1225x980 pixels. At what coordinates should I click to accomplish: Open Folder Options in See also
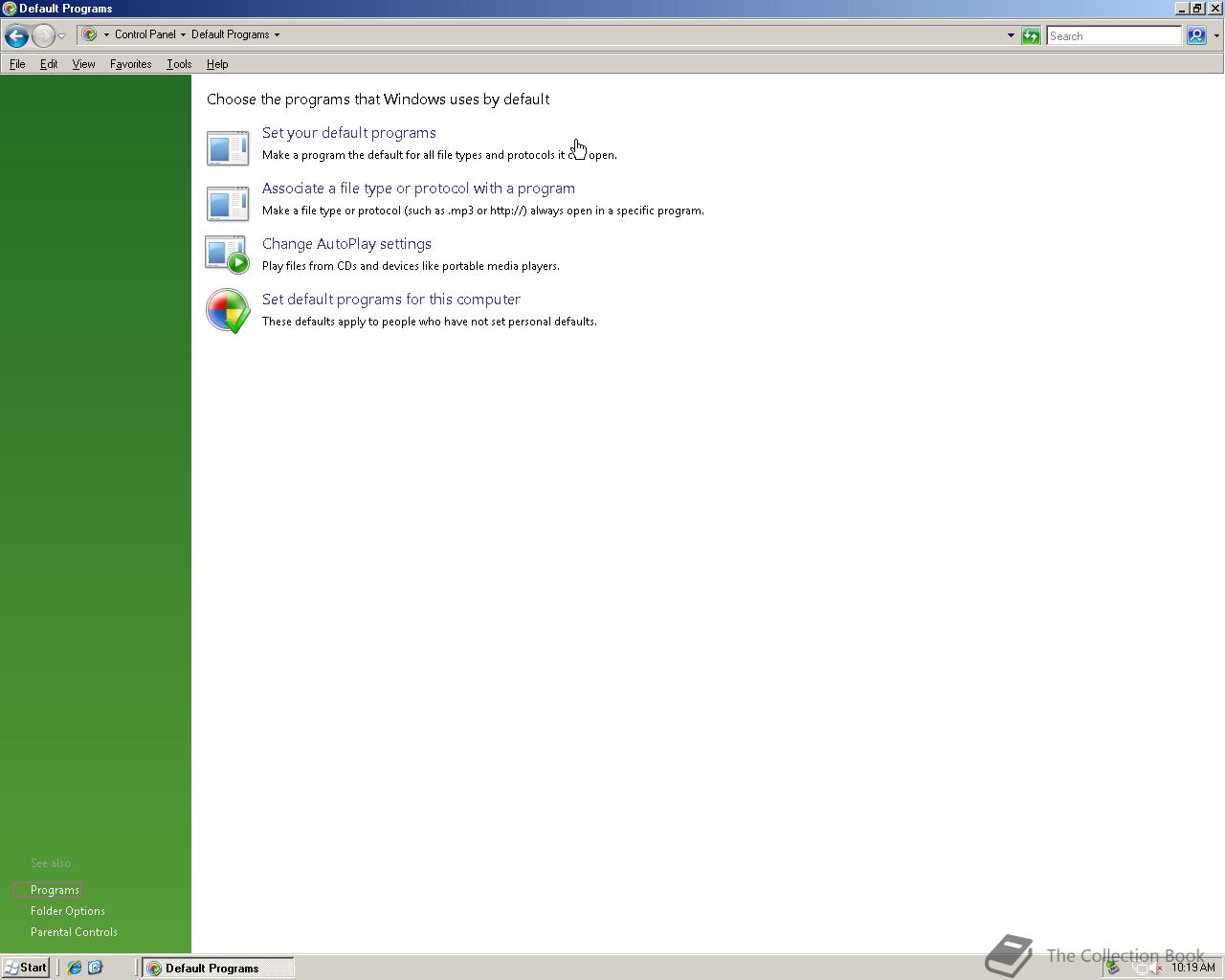click(x=68, y=911)
